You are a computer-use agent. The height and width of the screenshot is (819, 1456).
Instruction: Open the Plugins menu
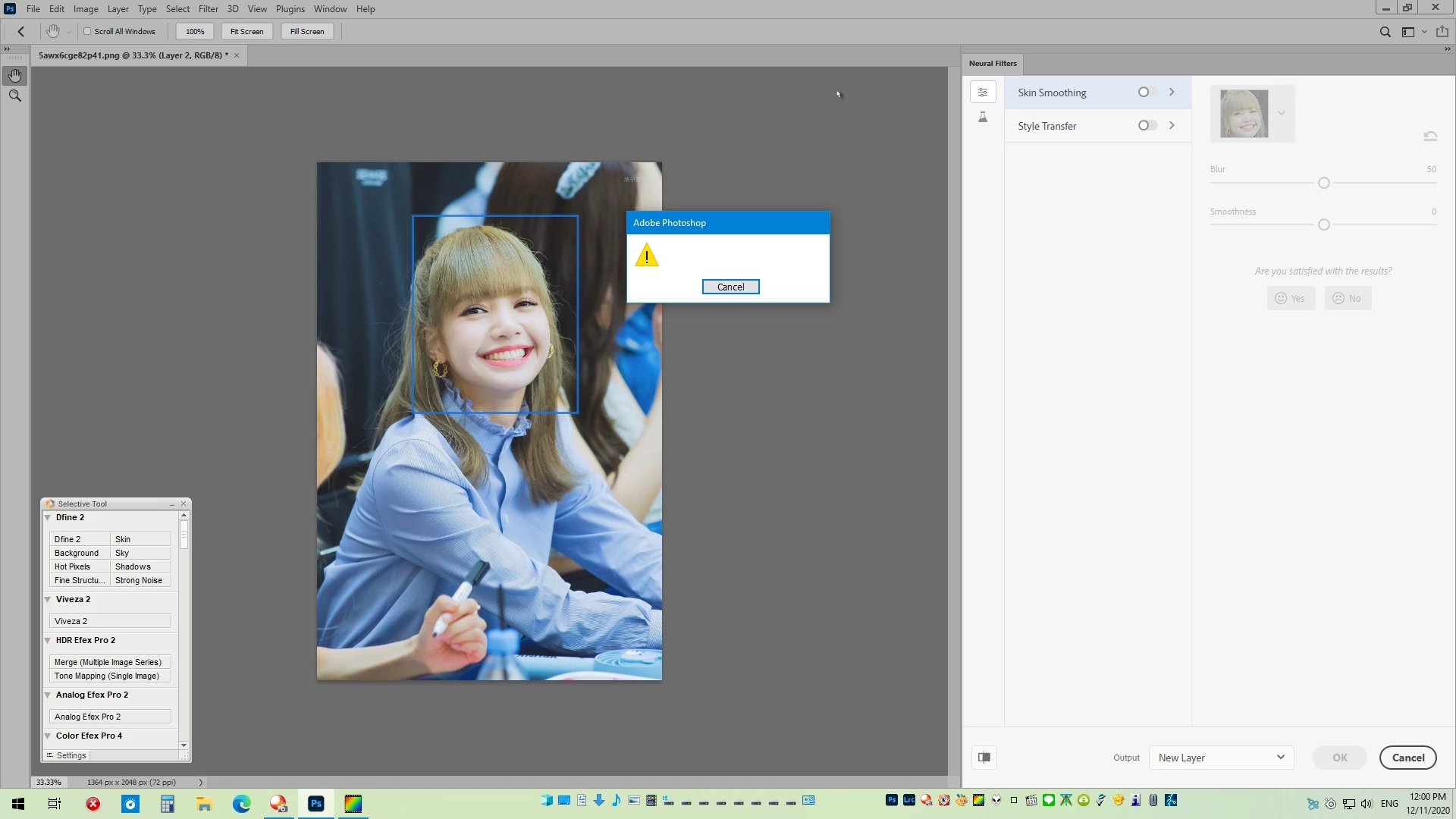pos(290,9)
